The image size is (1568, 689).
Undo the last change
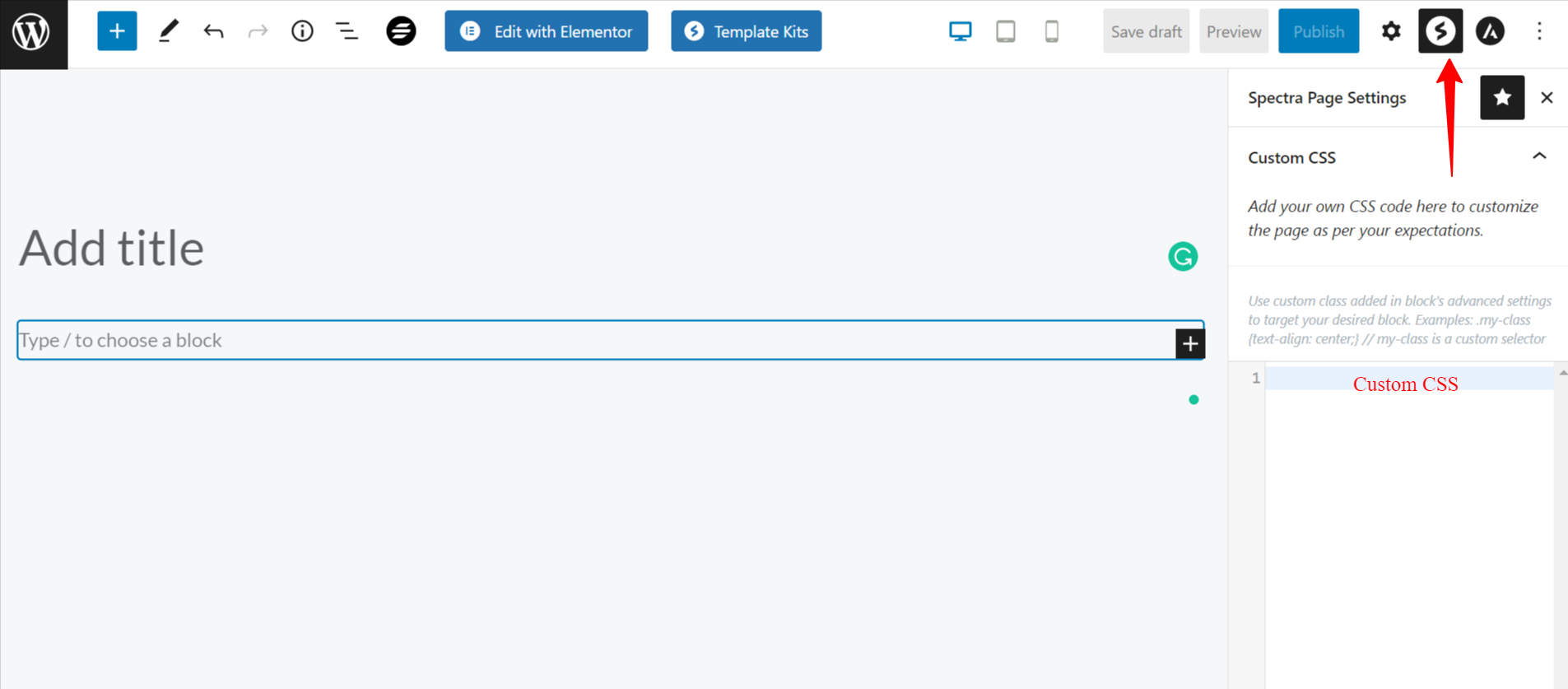point(213,31)
